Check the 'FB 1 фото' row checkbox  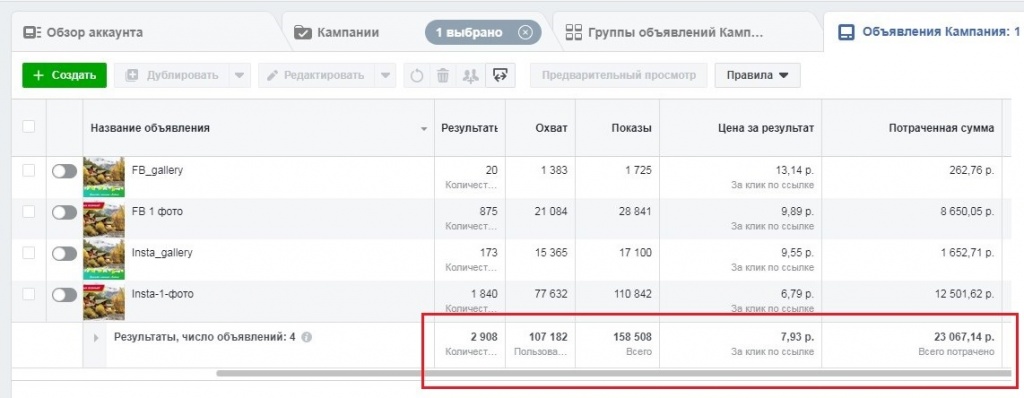point(29,212)
